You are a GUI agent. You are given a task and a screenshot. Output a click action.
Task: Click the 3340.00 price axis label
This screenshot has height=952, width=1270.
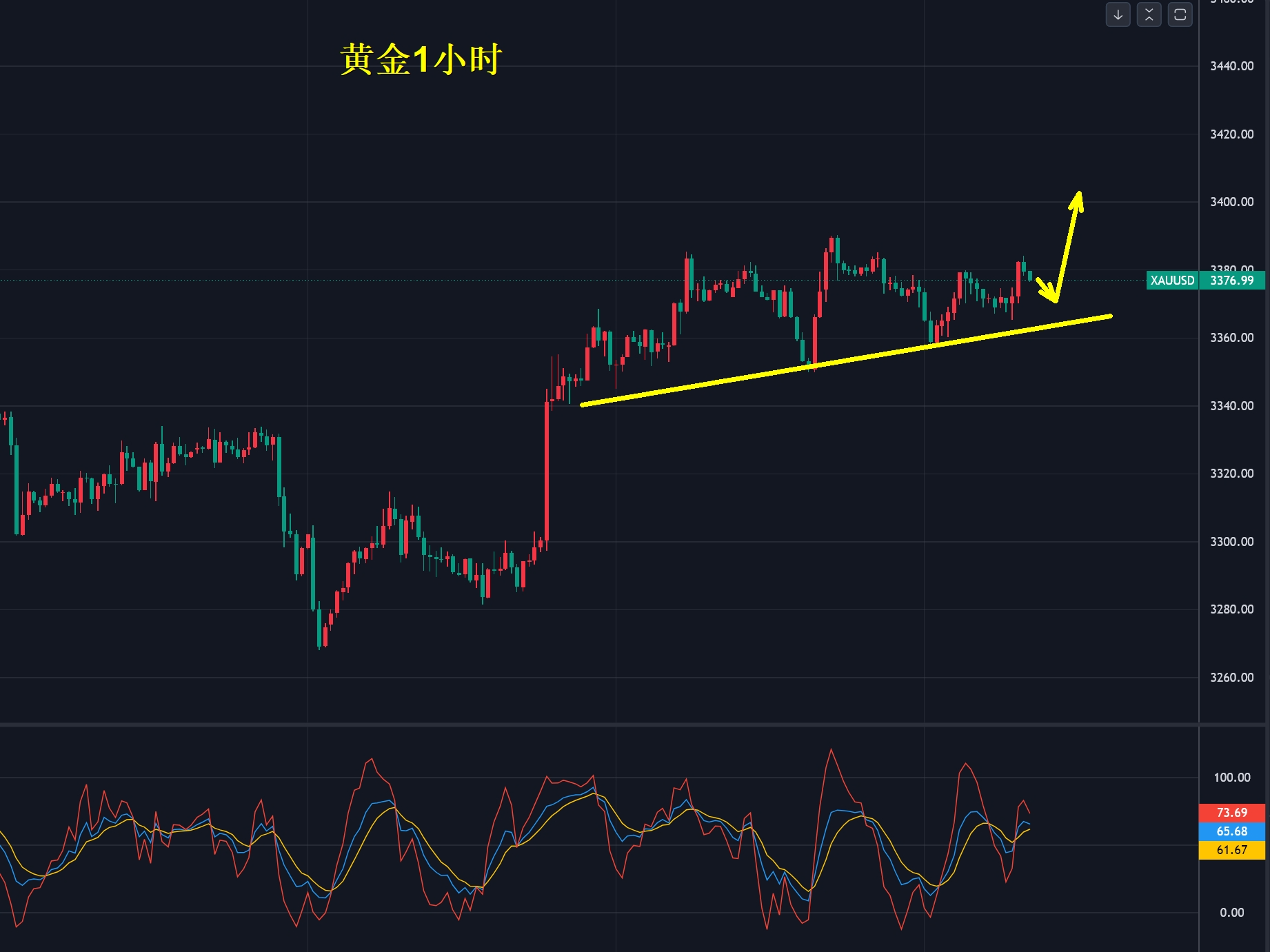1232,406
